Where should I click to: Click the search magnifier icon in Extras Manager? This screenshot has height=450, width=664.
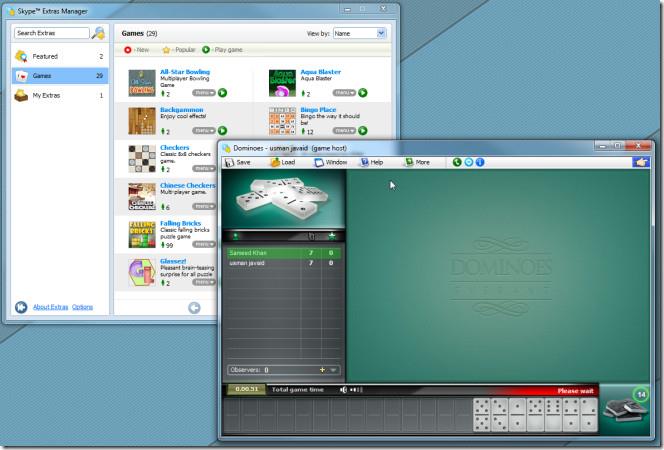99,33
